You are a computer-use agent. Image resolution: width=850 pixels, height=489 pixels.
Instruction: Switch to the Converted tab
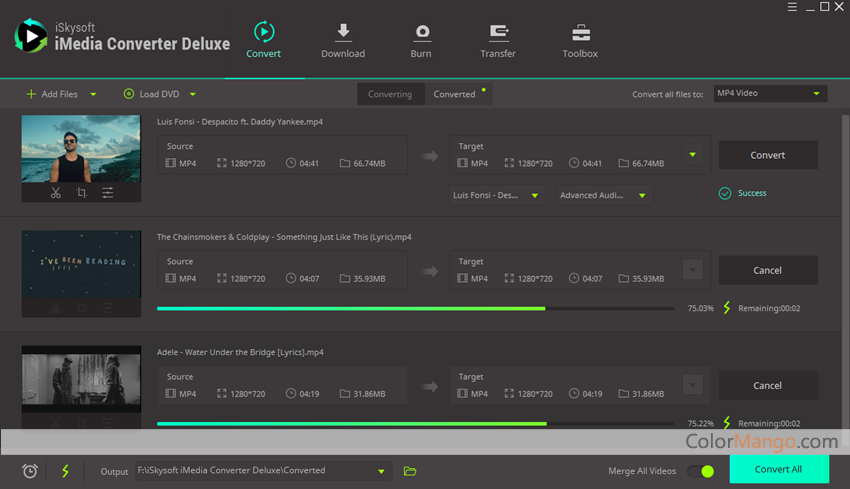tap(458, 94)
